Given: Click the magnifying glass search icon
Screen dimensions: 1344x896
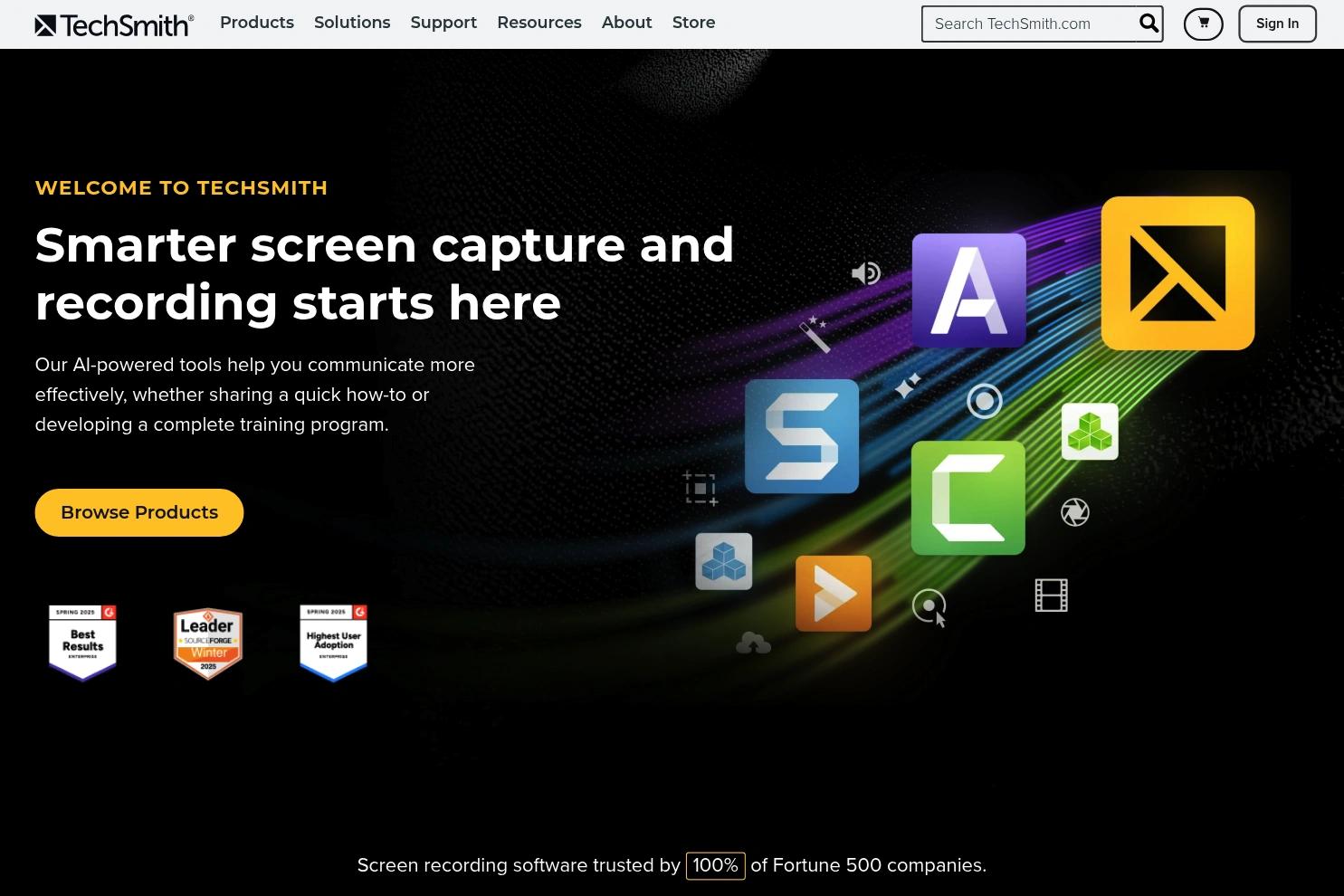Looking at the screenshot, I should (x=1149, y=24).
